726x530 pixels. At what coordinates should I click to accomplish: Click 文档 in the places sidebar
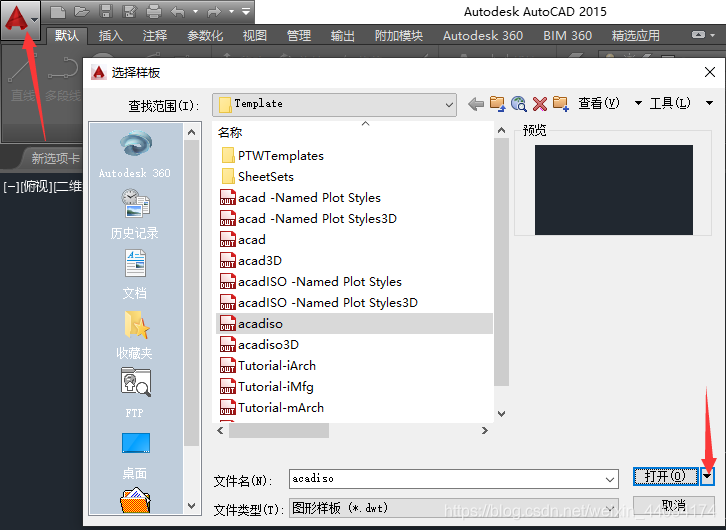(135, 274)
